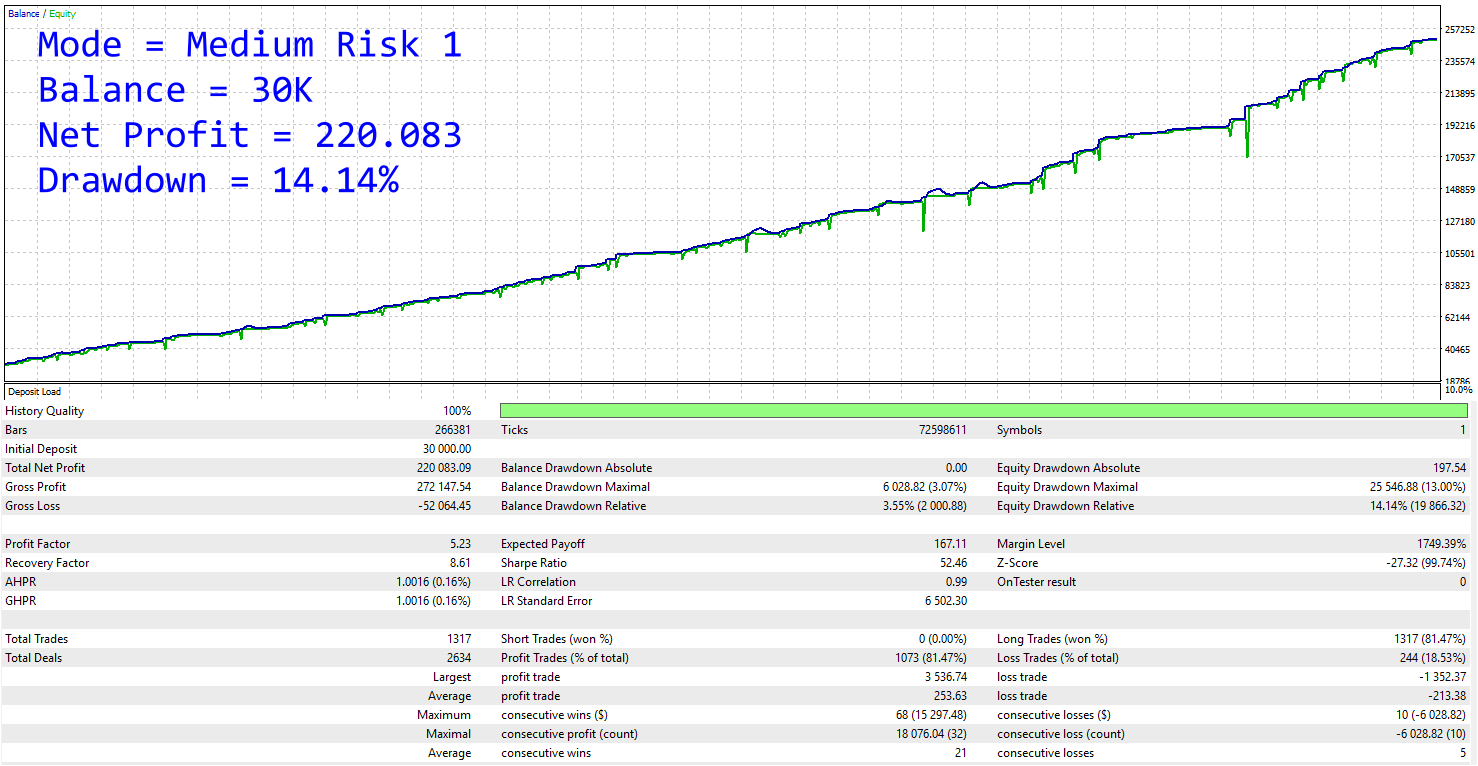Viewport: 1478px width, 766px height.
Task: Click the Z-Score value '-27.32 (99.74%)'
Action: pos(1426,563)
